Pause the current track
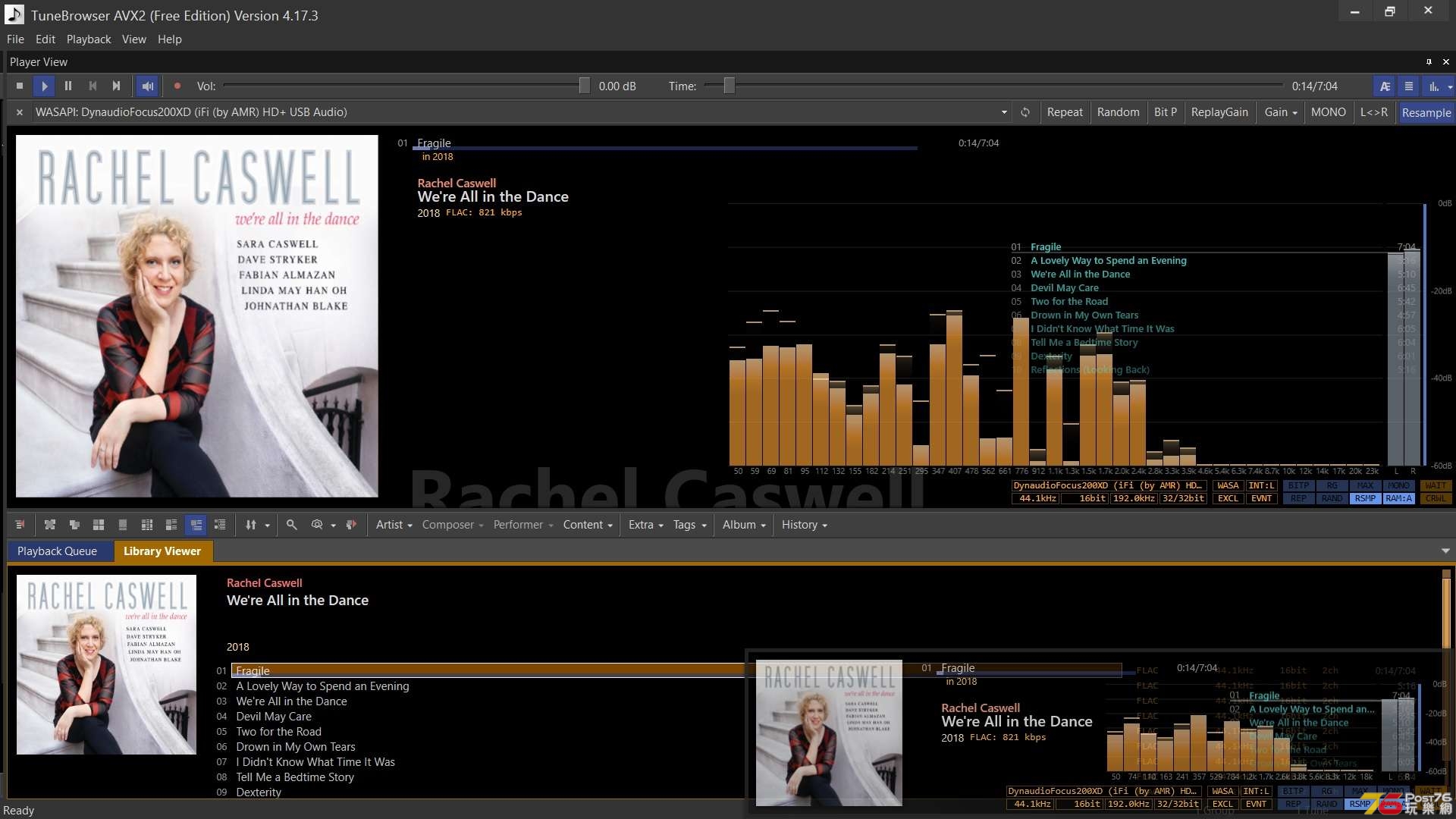Image resolution: width=1456 pixels, height=819 pixels. click(x=68, y=86)
